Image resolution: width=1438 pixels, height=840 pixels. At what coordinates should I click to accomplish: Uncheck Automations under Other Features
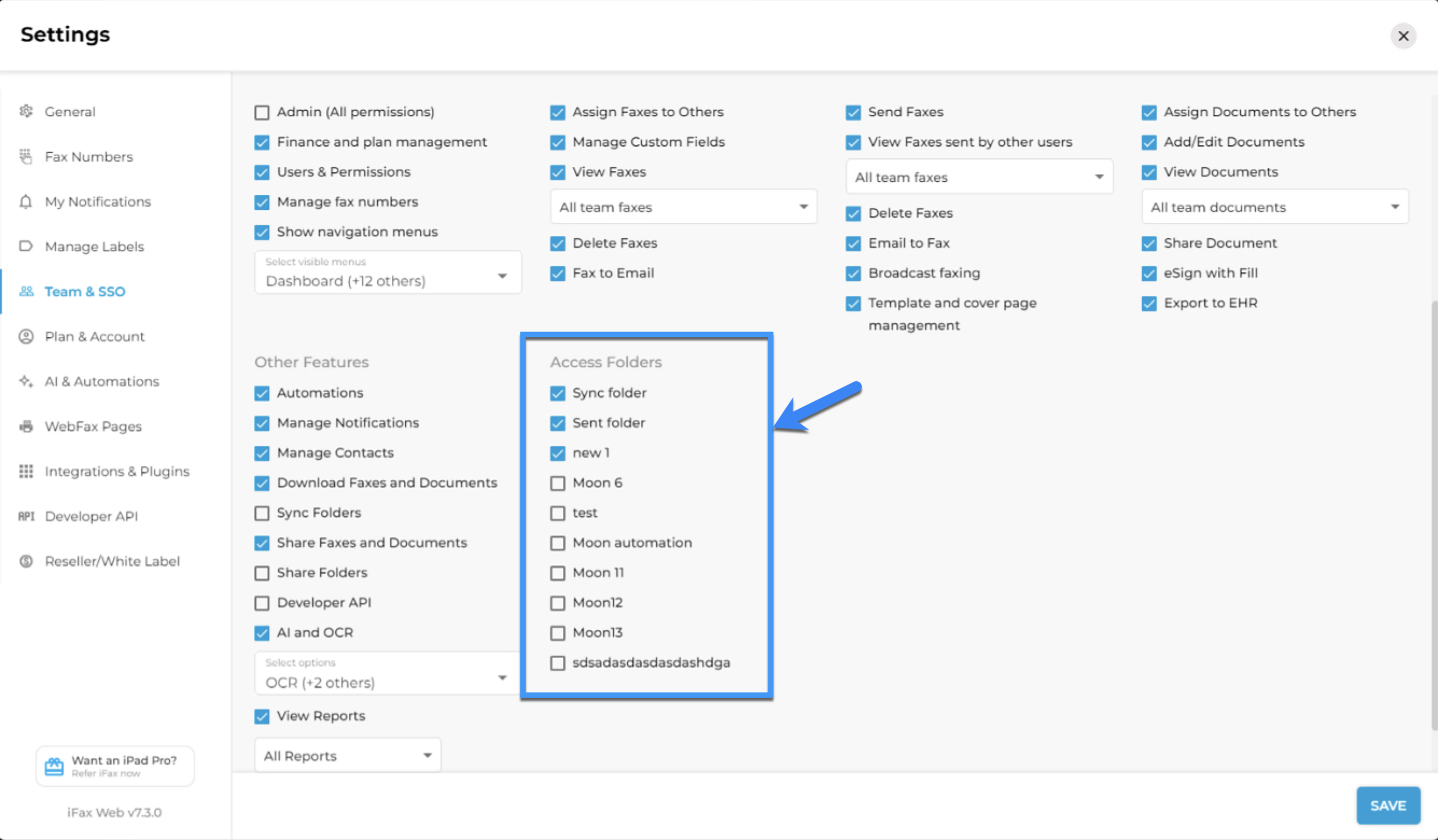click(x=262, y=394)
